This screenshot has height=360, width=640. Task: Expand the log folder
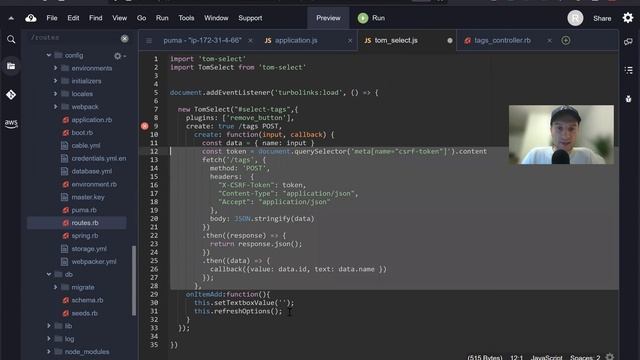49,339
